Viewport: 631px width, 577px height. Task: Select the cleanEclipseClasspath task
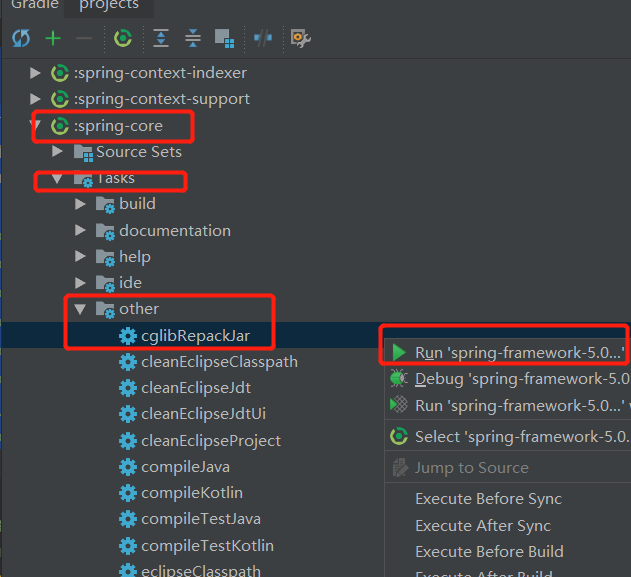pos(219,362)
